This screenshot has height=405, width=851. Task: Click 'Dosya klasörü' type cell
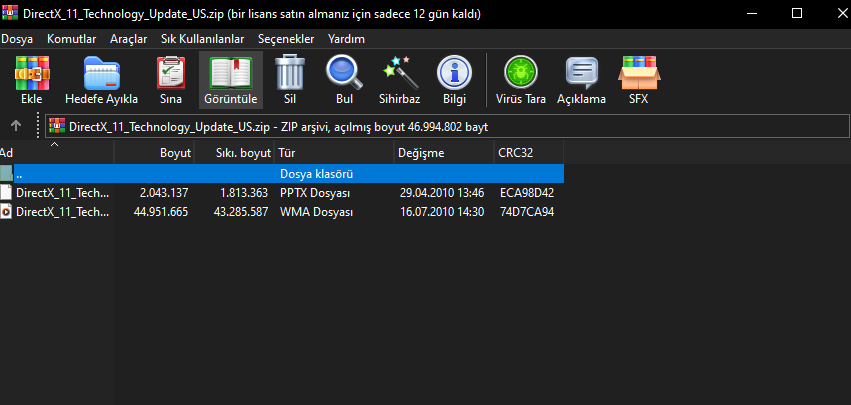pos(317,174)
